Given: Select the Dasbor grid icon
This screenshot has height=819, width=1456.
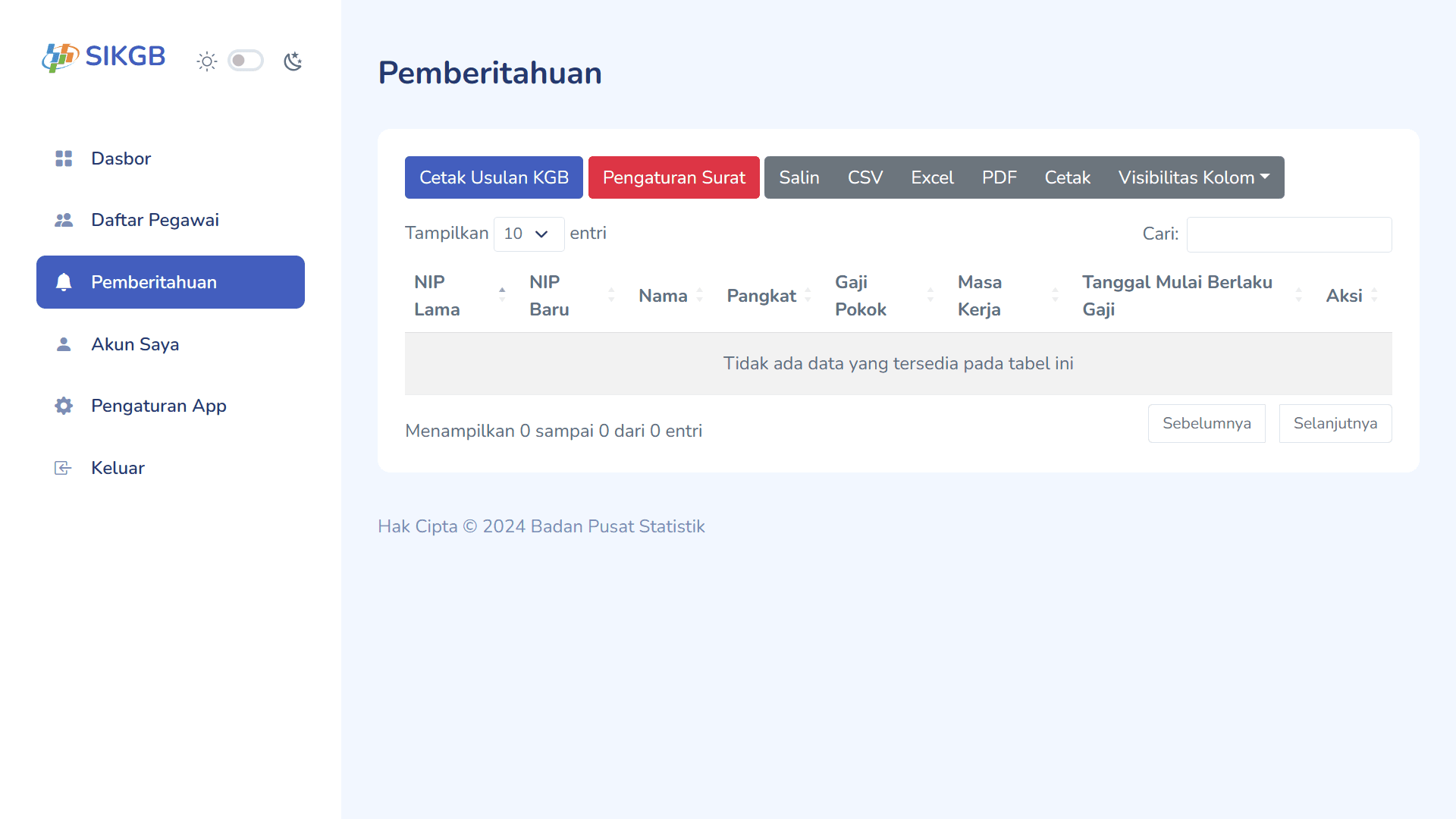Looking at the screenshot, I should [64, 158].
